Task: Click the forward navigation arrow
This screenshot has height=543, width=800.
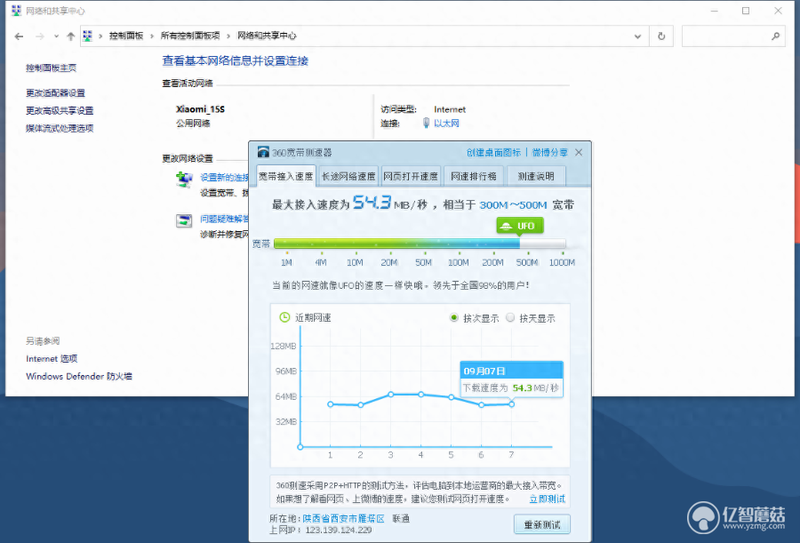Action: tap(40, 36)
